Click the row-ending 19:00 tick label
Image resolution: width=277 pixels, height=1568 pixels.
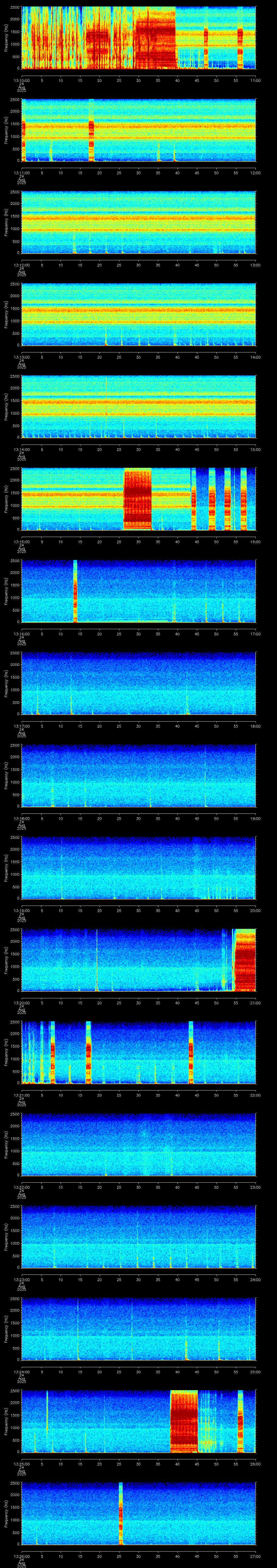click(255, 818)
